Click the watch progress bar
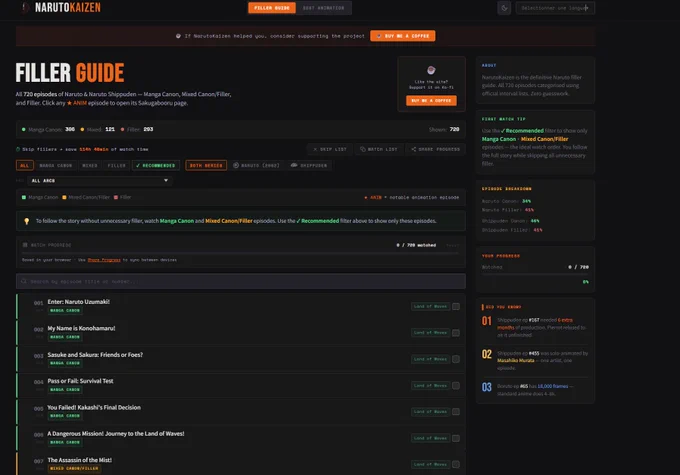Screen dimensions: 680x475 (241, 252)
